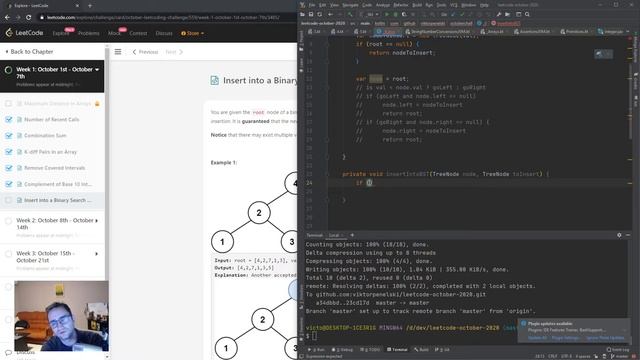
Task: Click Save All icon in IntelliJ toolbar
Action: click(311, 14)
